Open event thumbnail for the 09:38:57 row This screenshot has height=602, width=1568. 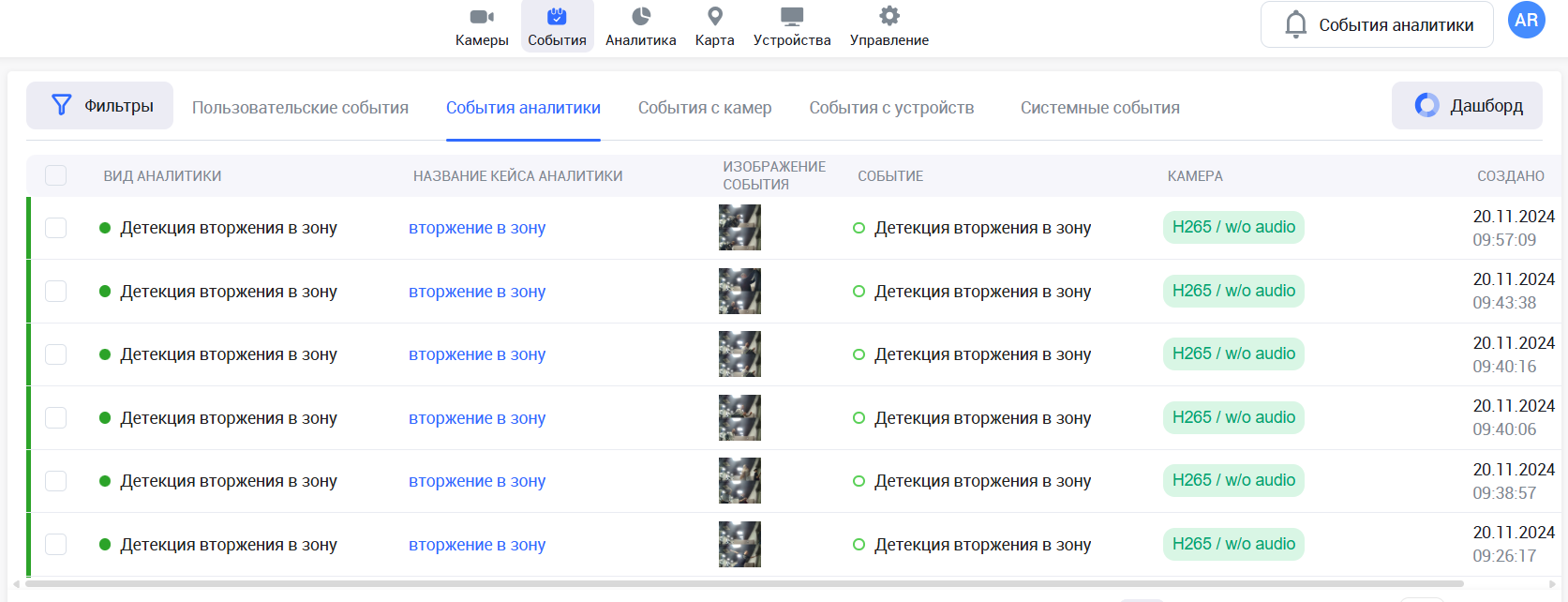point(739,481)
